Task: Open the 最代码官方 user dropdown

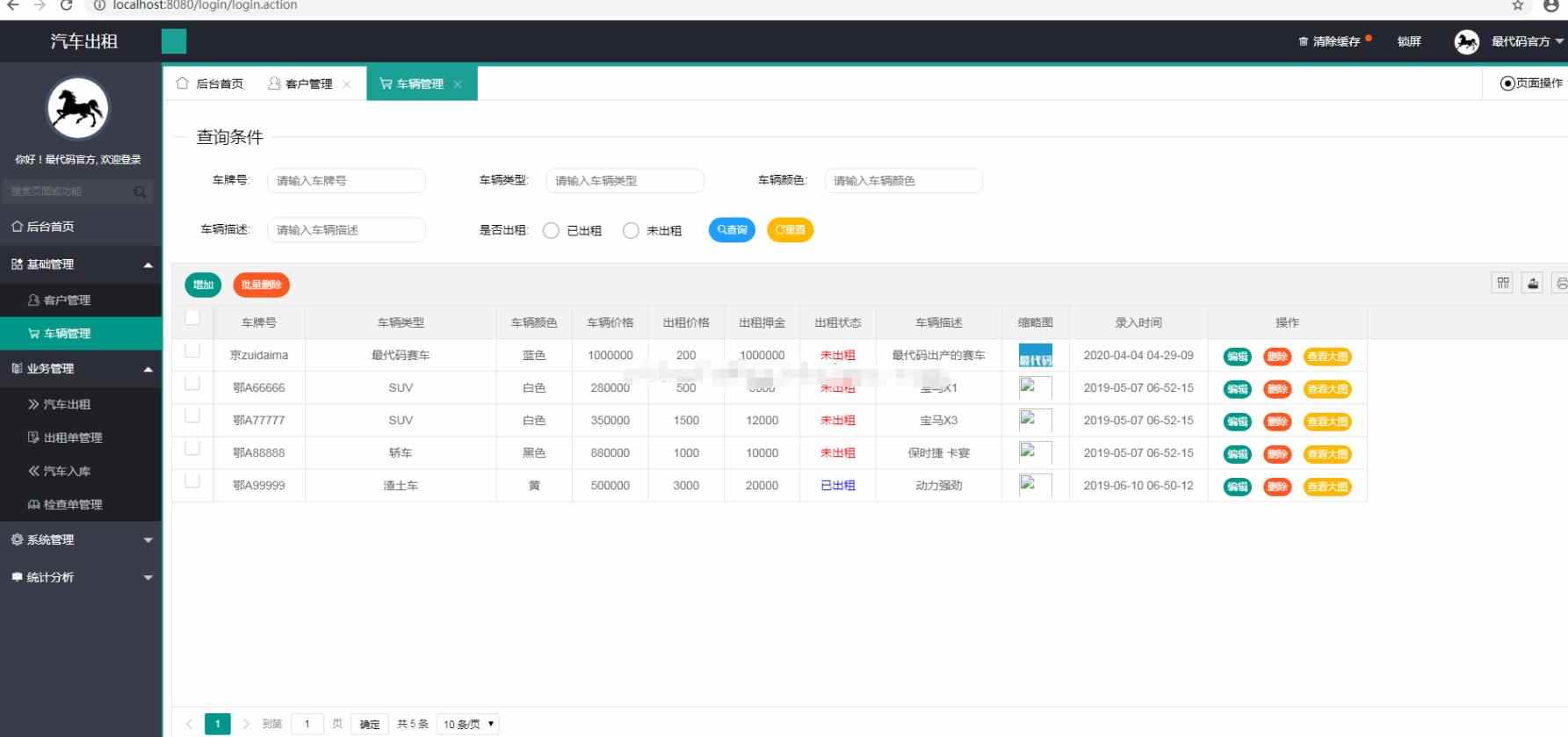Action: 1527,41
